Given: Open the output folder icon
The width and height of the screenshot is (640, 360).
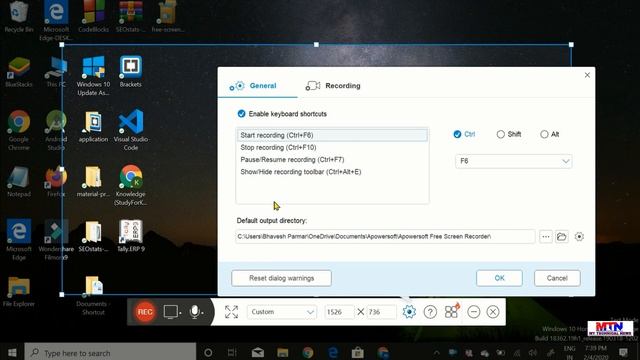Looking at the screenshot, I should coord(562,236).
